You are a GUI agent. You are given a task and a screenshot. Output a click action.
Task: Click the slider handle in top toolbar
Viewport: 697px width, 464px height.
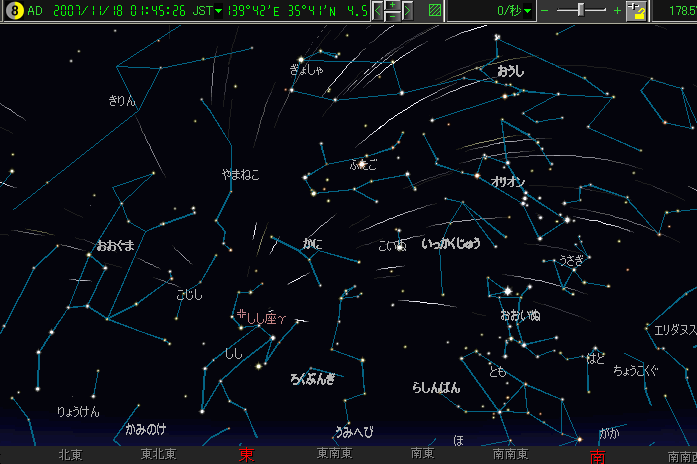click(x=581, y=10)
